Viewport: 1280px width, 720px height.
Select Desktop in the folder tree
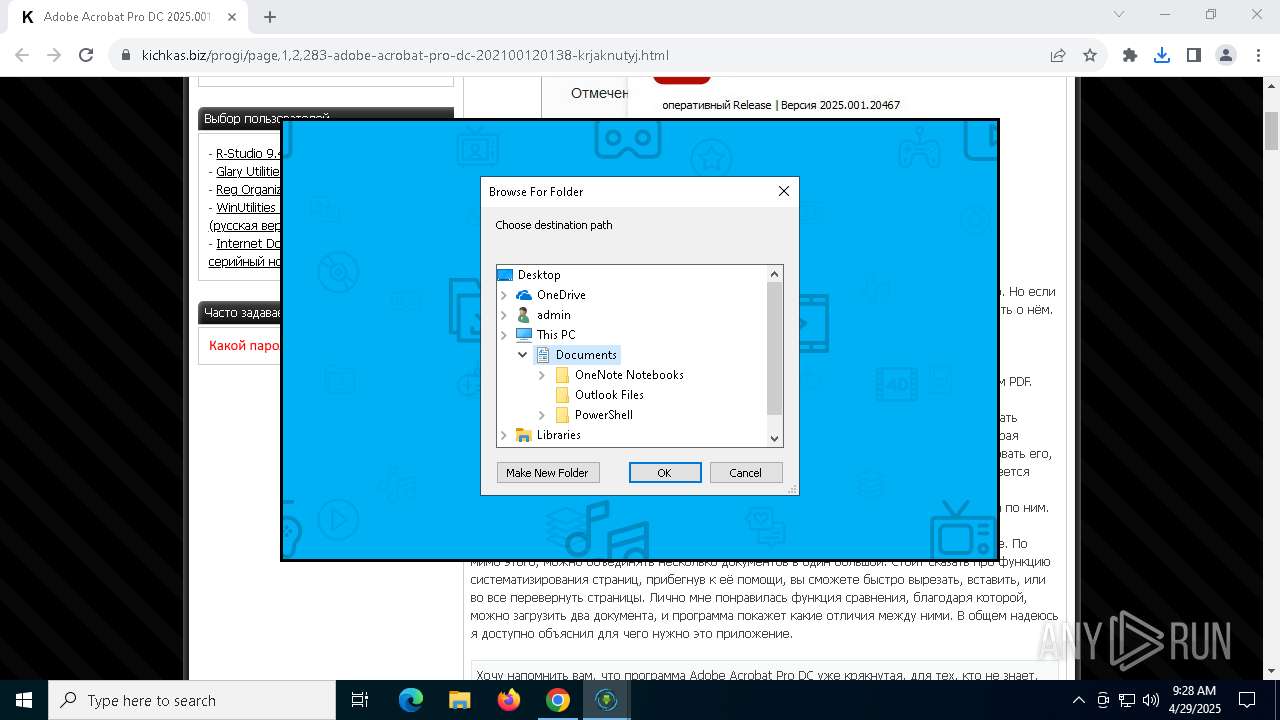tap(539, 275)
